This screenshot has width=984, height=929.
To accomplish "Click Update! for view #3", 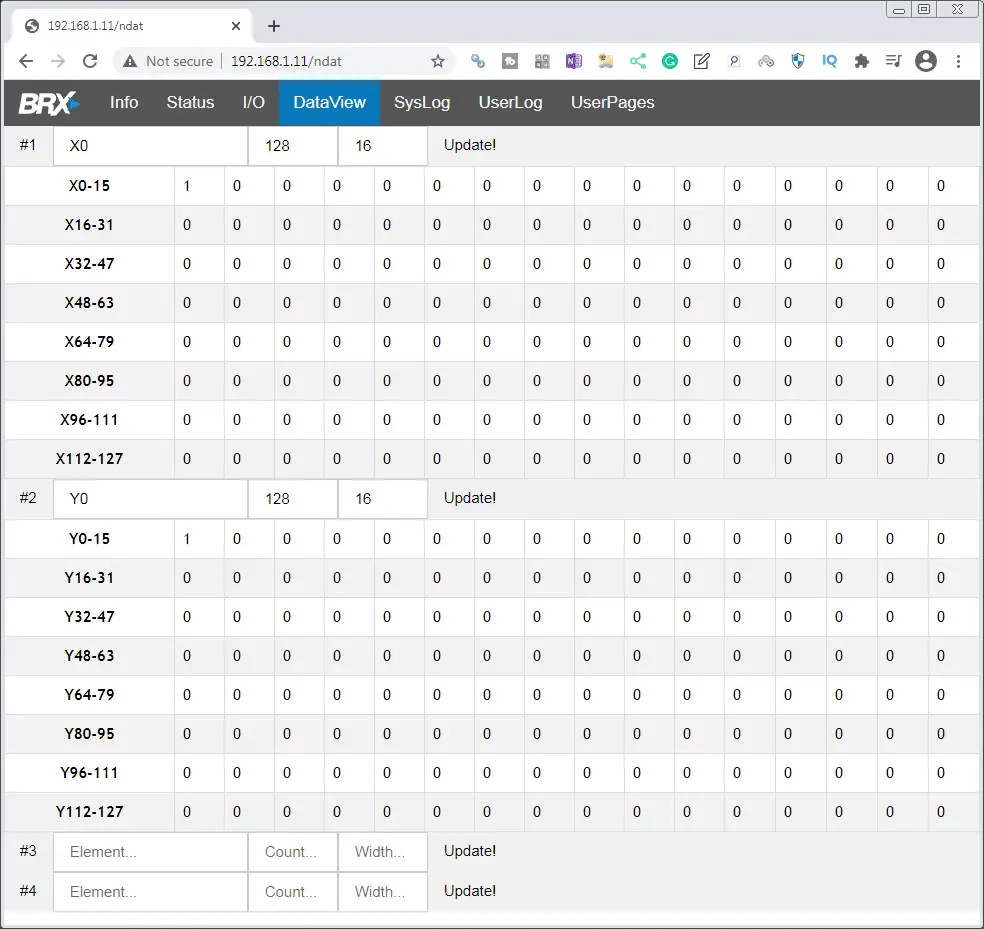I will click(x=470, y=851).
